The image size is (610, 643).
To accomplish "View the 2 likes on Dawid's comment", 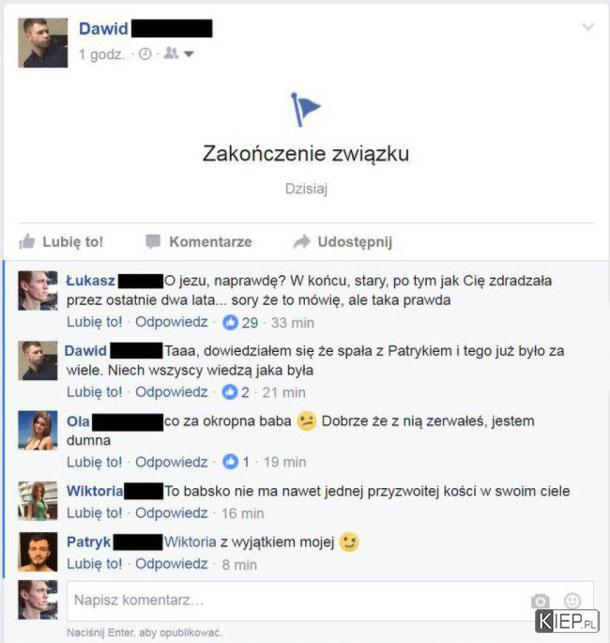I will [236, 392].
